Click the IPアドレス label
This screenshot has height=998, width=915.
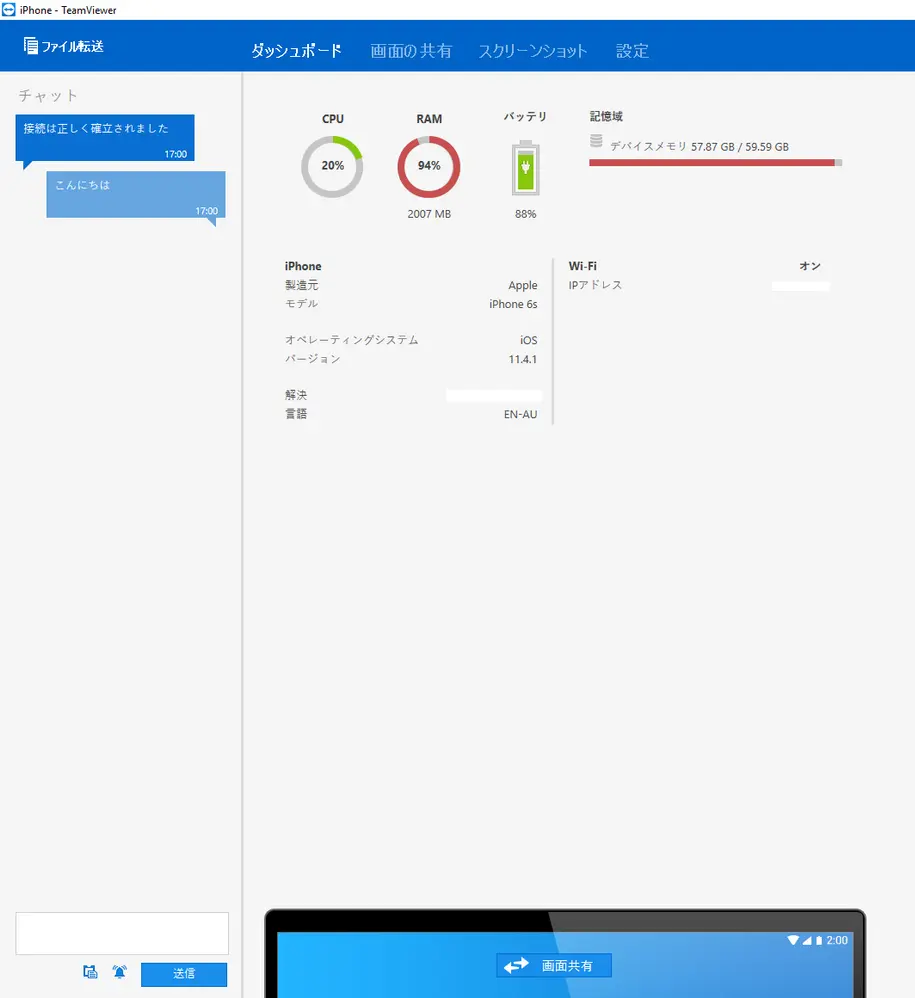point(595,285)
